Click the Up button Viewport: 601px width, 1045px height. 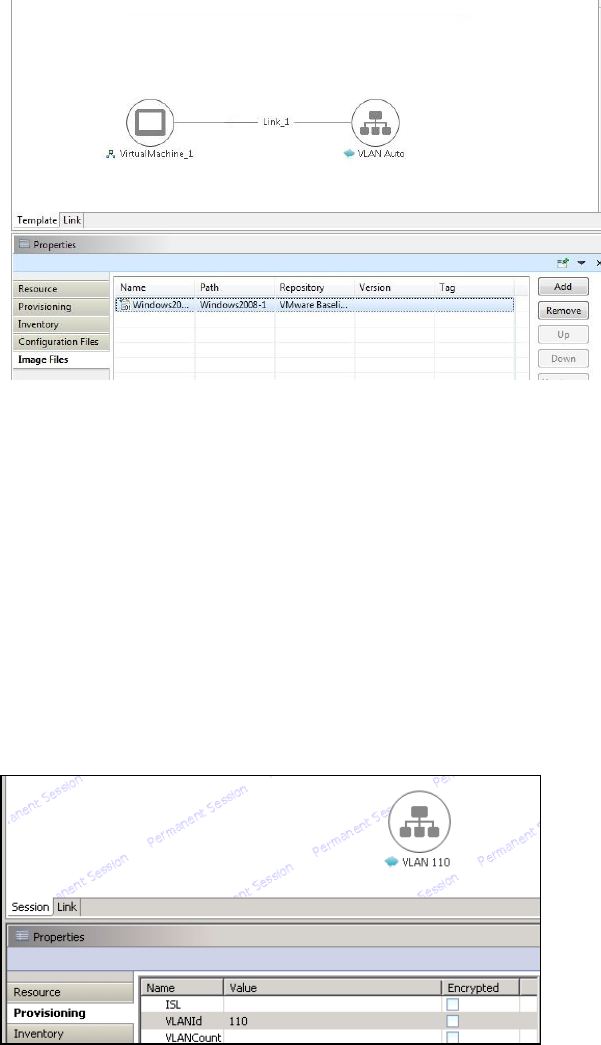point(563,335)
